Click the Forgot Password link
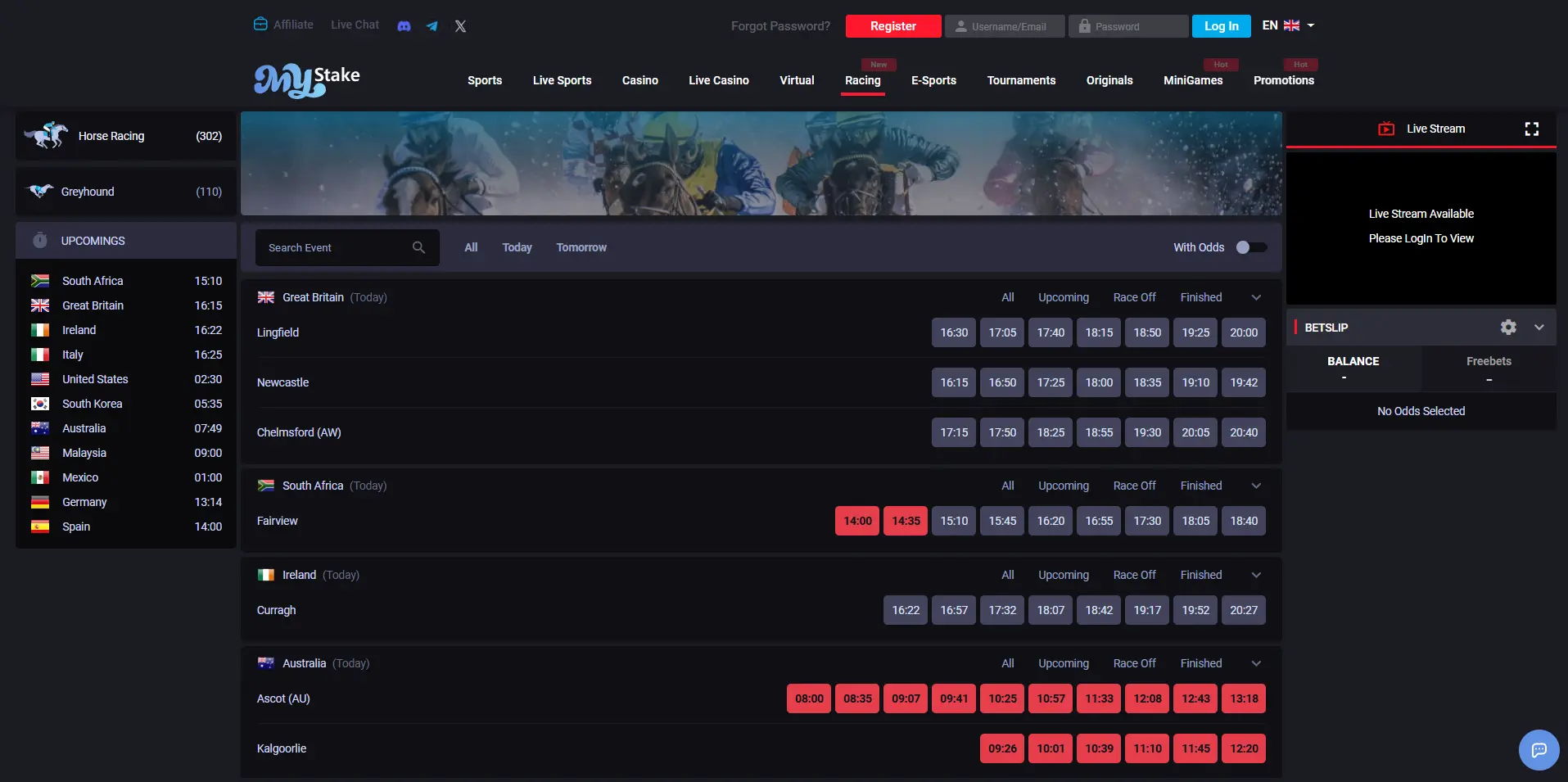Image resolution: width=1568 pixels, height=782 pixels. [779, 26]
